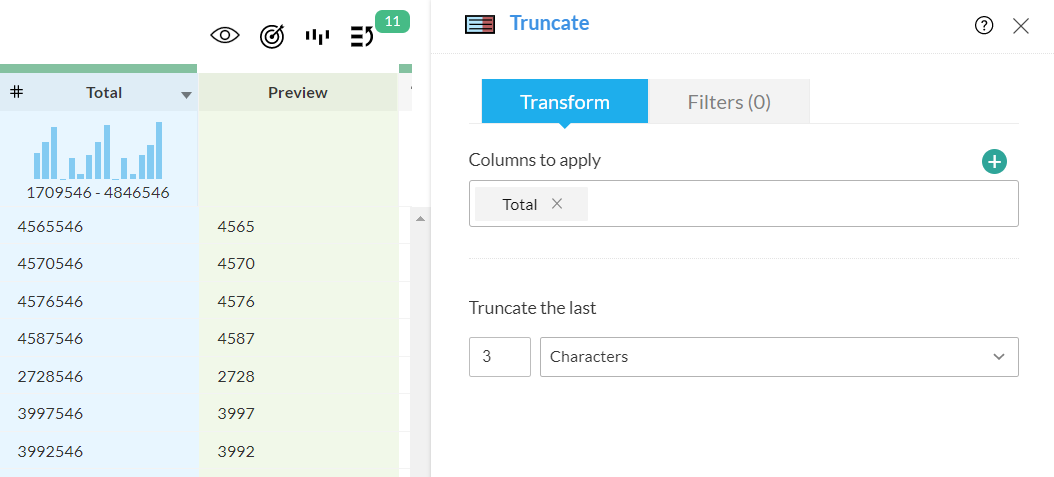Remove the Total column tag
This screenshot has width=1054, height=477.
click(x=557, y=204)
